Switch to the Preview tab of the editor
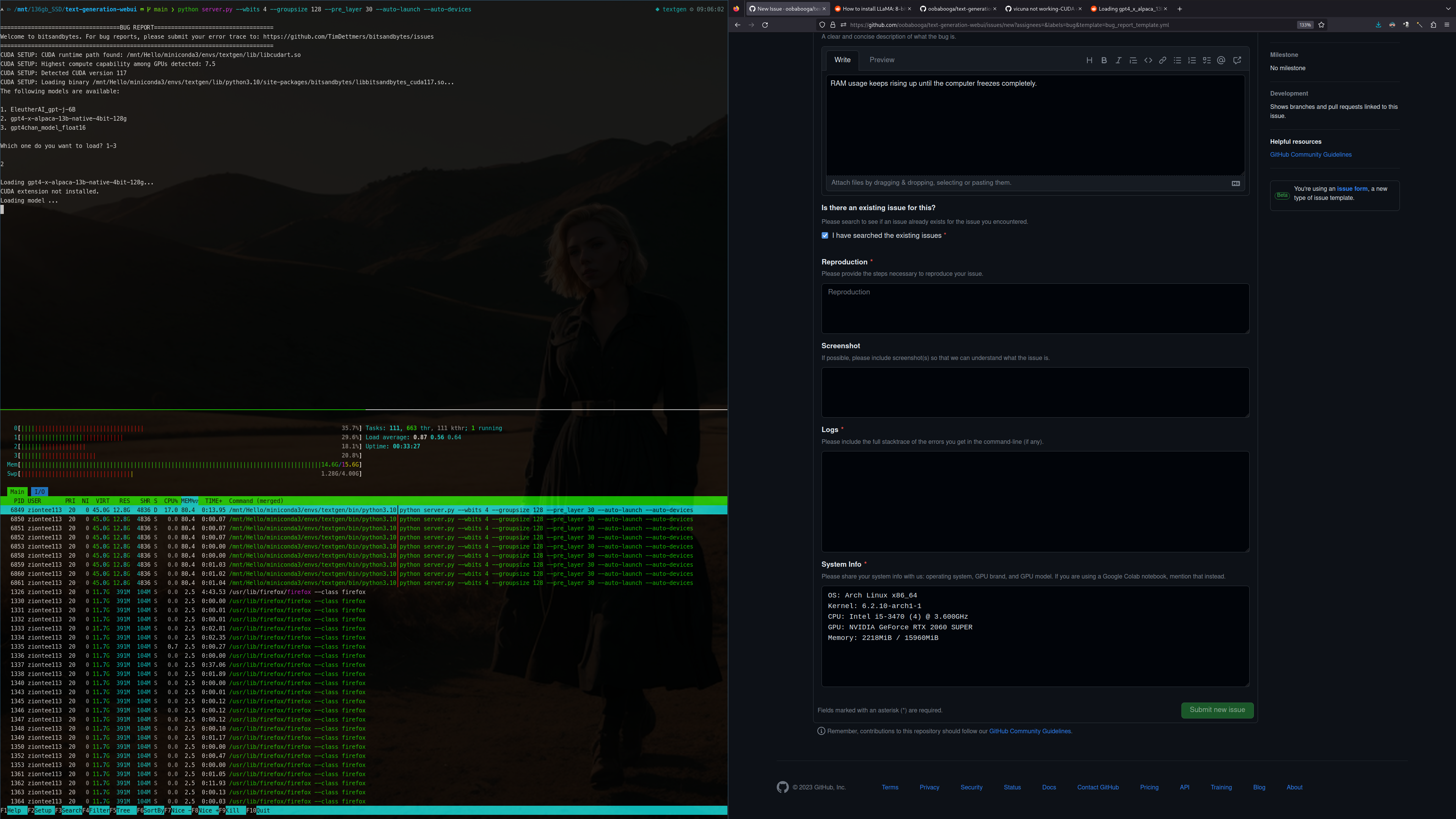Image resolution: width=1456 pixels, height=819 pixels. (x=882, y=59)
